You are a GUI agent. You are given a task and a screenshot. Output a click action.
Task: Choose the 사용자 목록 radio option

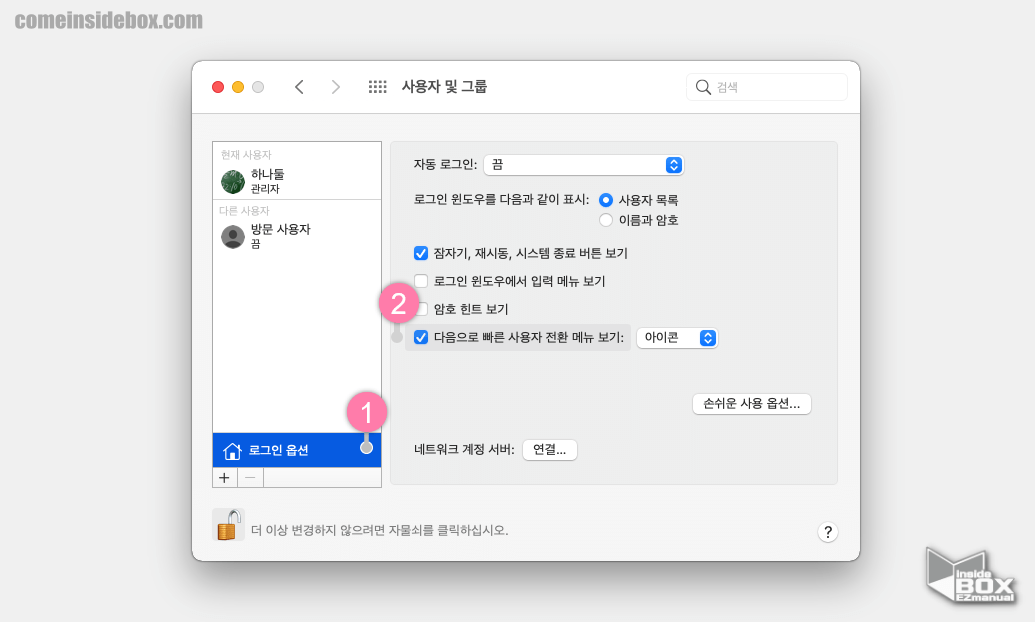pyautogui.click(x=606, y=200)
